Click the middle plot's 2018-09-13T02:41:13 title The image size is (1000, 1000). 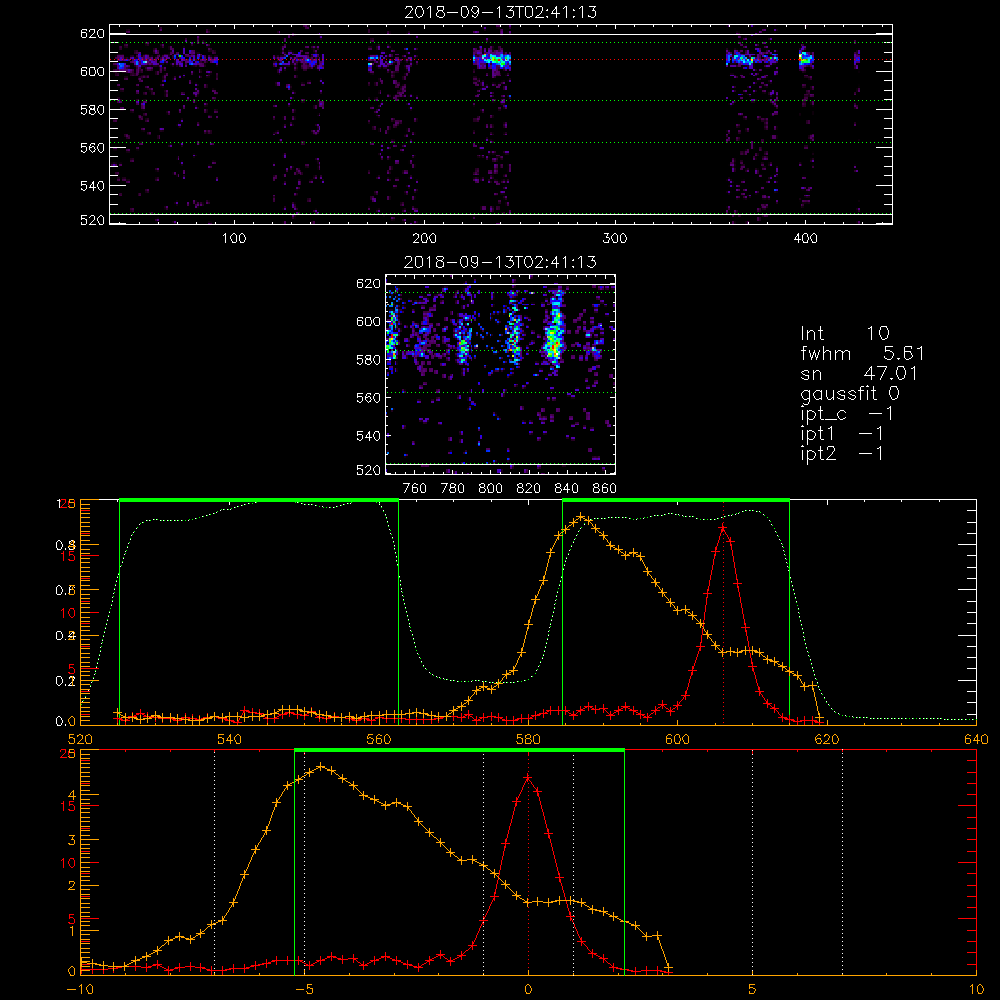(500, 262)
